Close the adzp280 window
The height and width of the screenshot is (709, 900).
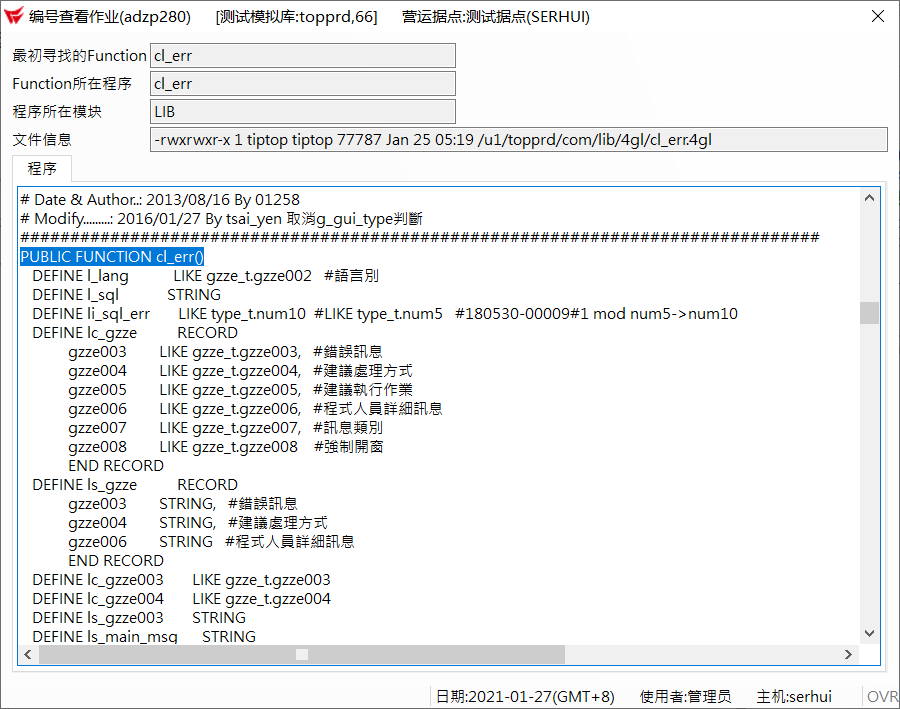tap(878, 16)
